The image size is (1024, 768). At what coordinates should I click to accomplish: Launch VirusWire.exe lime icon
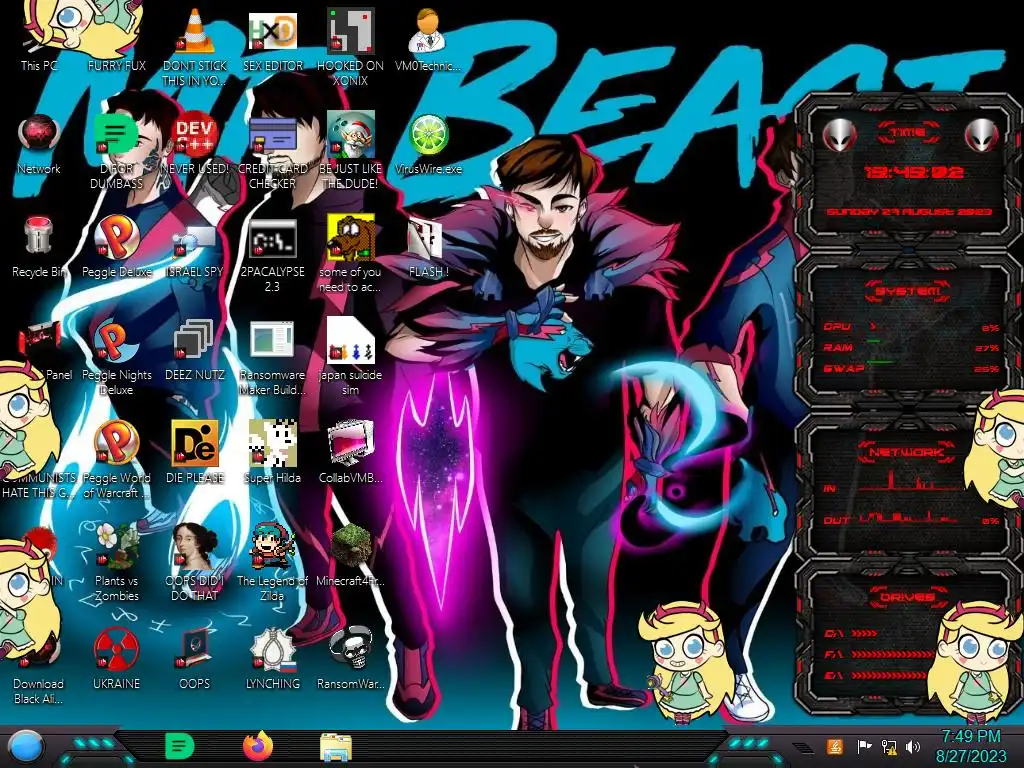point(428,144)
